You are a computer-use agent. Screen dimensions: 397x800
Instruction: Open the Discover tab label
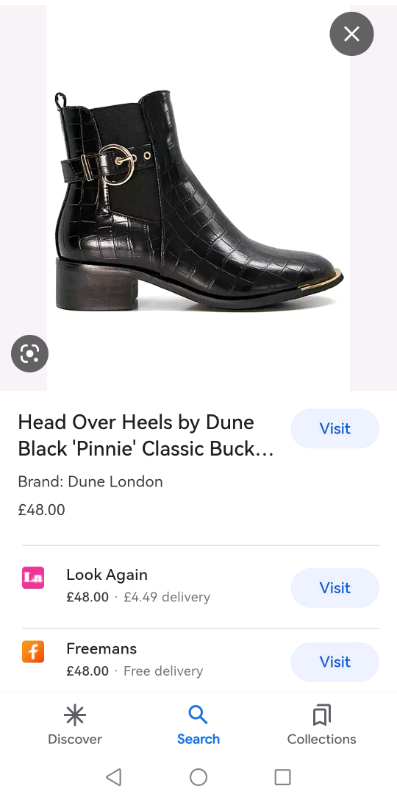[x=75, y=739]
